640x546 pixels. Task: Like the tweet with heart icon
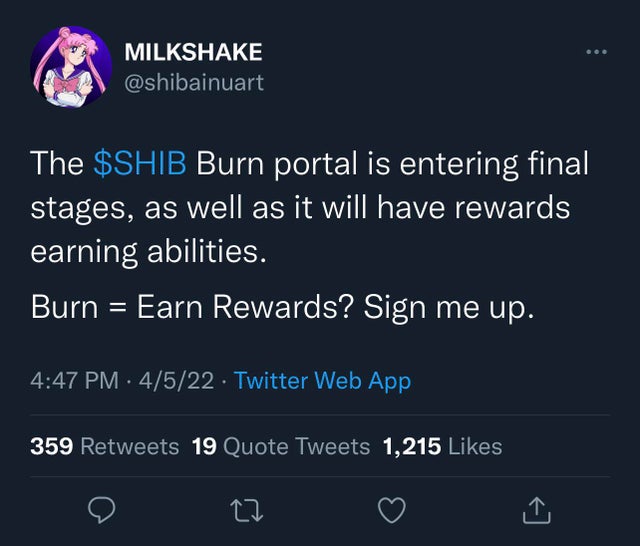click(x=392, y=510)
